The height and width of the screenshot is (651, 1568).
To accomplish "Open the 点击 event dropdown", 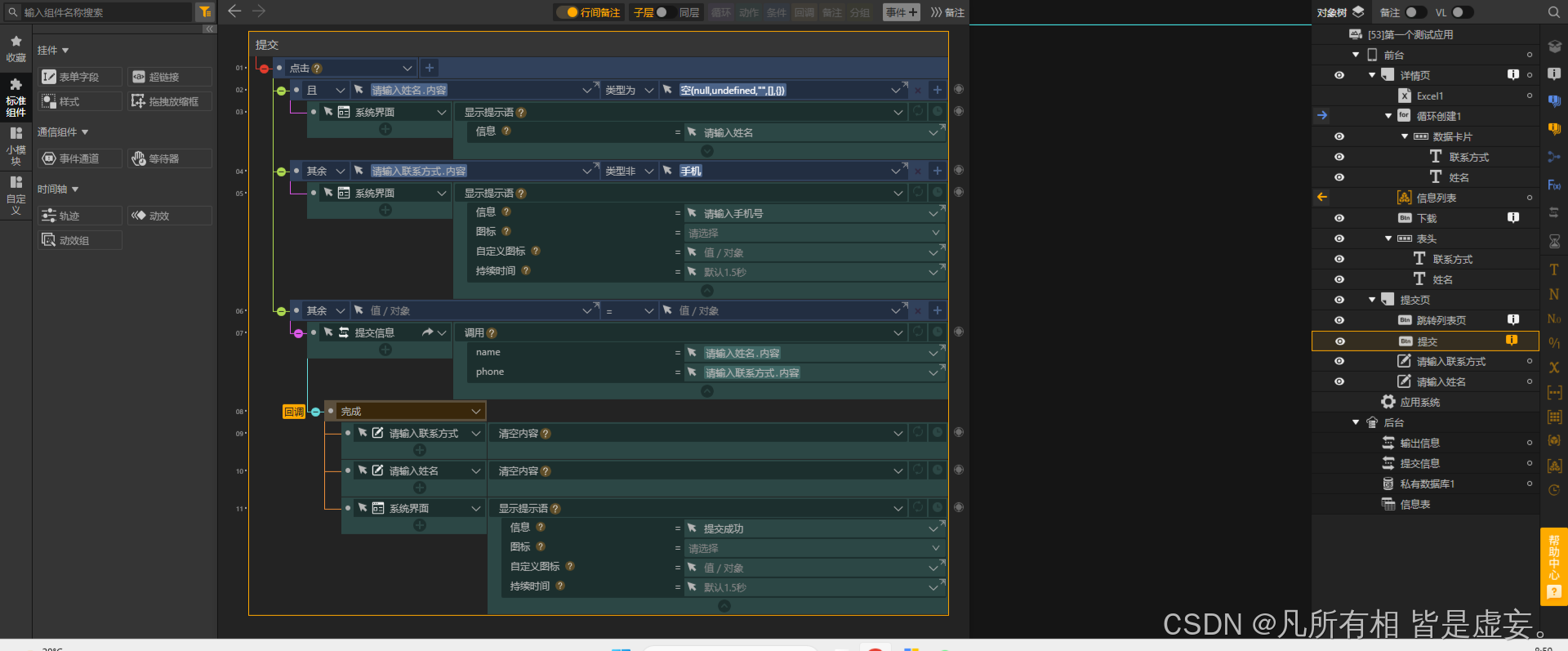I will click(407, 68).
